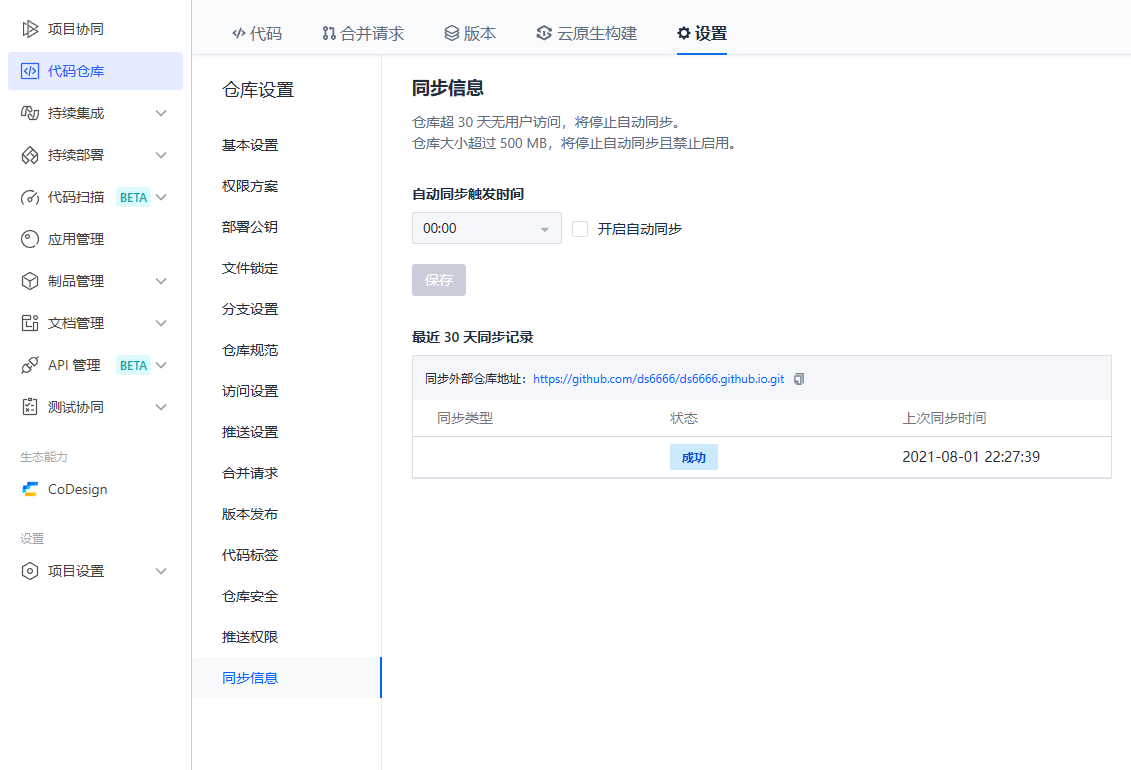
Task: Click the 文档管理 sidebar icon
Action: click(x=30, y=323)
